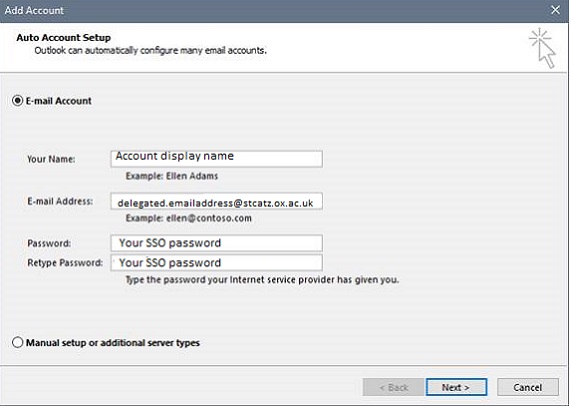Image resolution: width=571 pixels, height=406 pixels.
Task: Click the "Retype Password:" label
Action: point(65,263)
